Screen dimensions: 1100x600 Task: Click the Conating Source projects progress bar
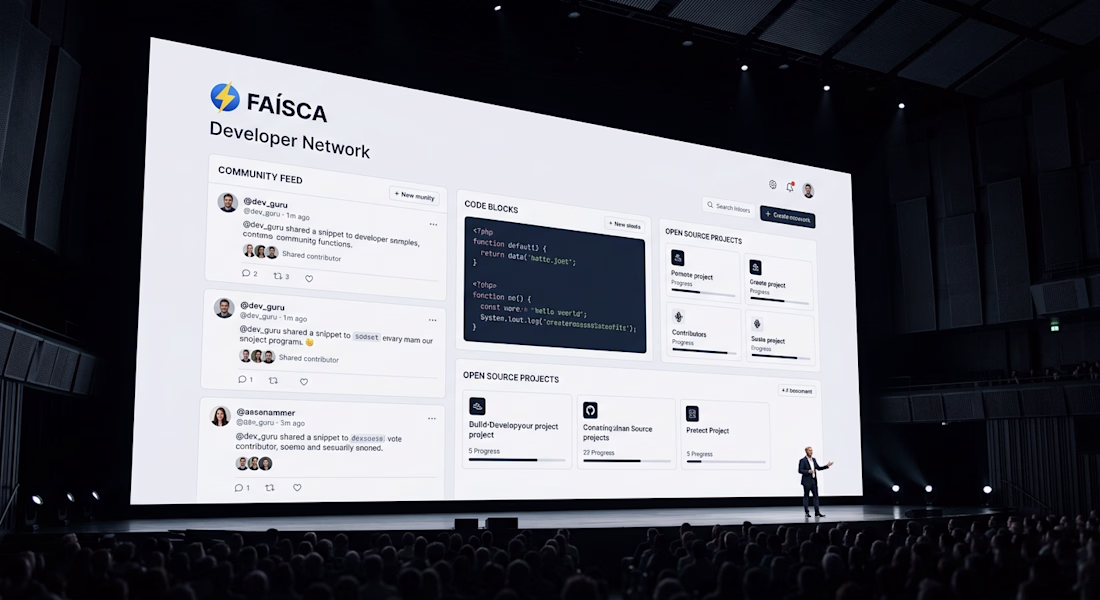[x=626, y=461]
